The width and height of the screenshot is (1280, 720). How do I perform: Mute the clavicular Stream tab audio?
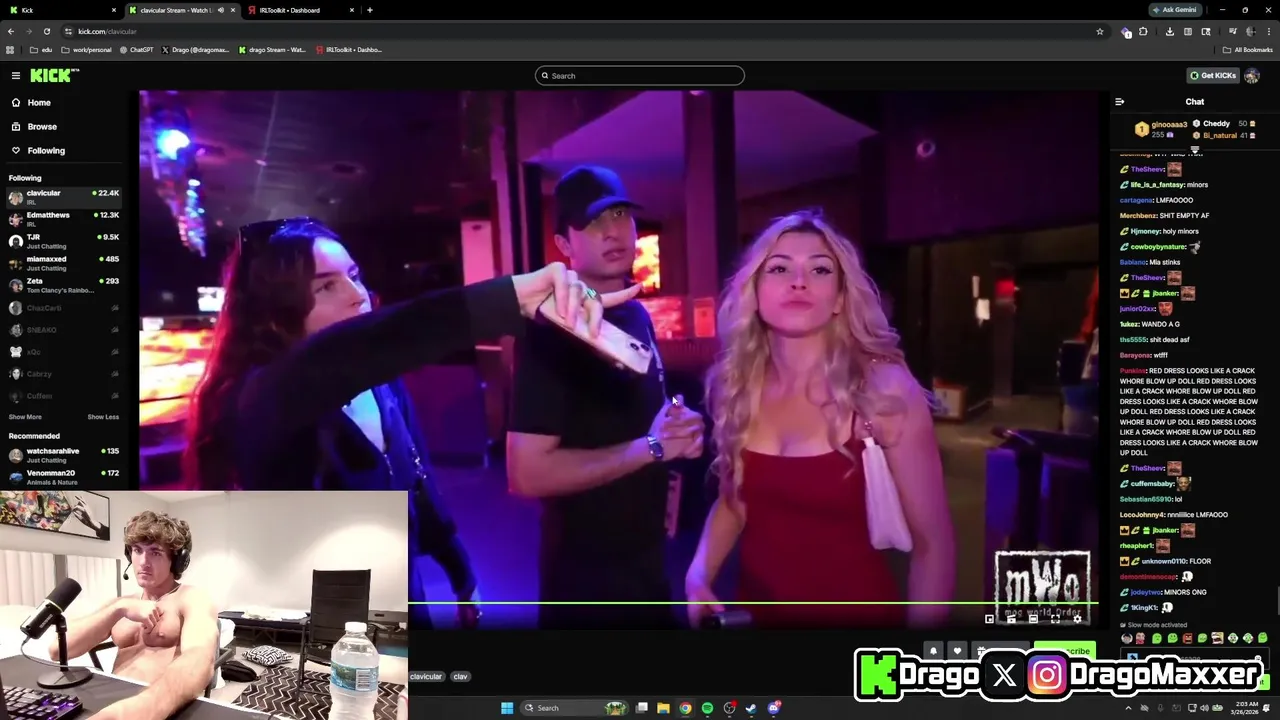tap(220, 10)
